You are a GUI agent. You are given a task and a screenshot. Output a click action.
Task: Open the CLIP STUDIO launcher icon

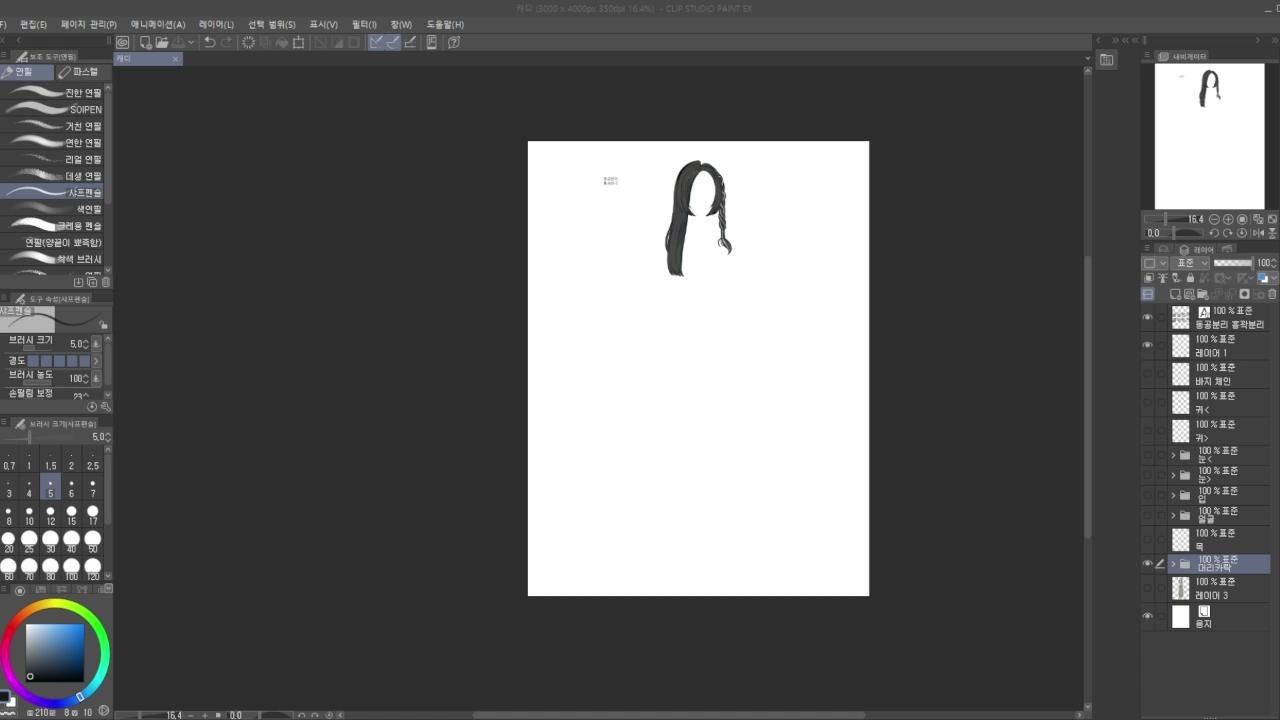[122, 42]
